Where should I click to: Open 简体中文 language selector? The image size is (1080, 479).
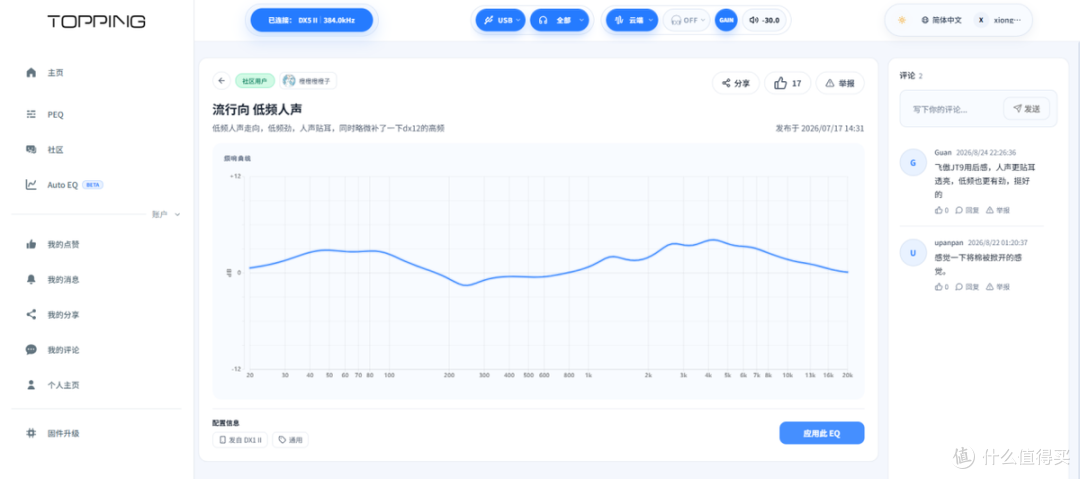pyautogui.click(x=941, y=21)
